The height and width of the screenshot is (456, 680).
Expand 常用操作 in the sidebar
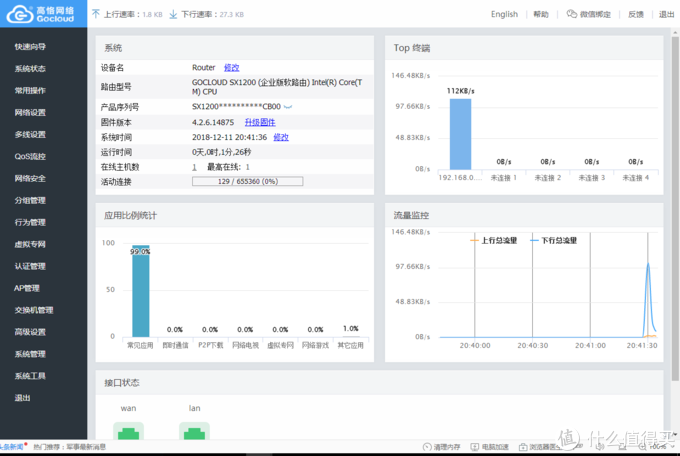click(x=30, y=91)
